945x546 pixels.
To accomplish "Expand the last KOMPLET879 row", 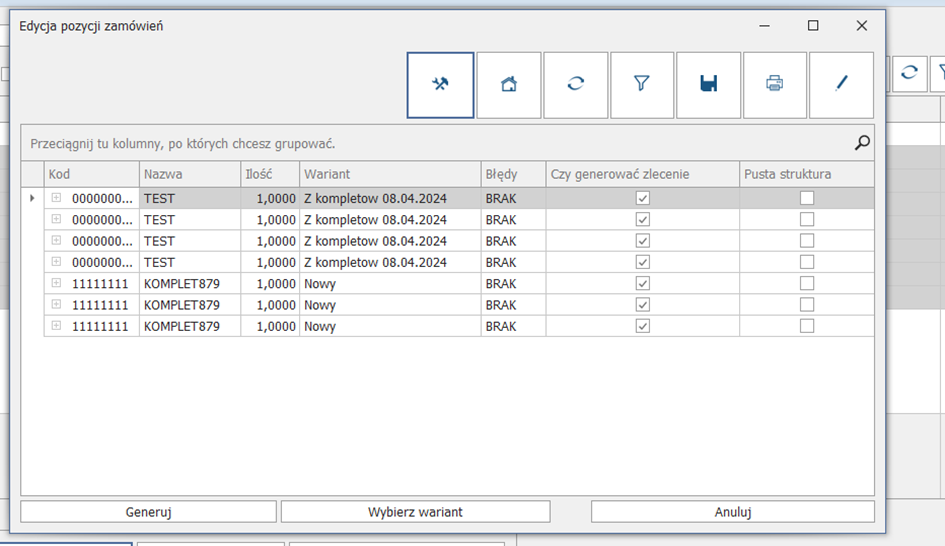I will pyautogui.click(x=56, y=326).
